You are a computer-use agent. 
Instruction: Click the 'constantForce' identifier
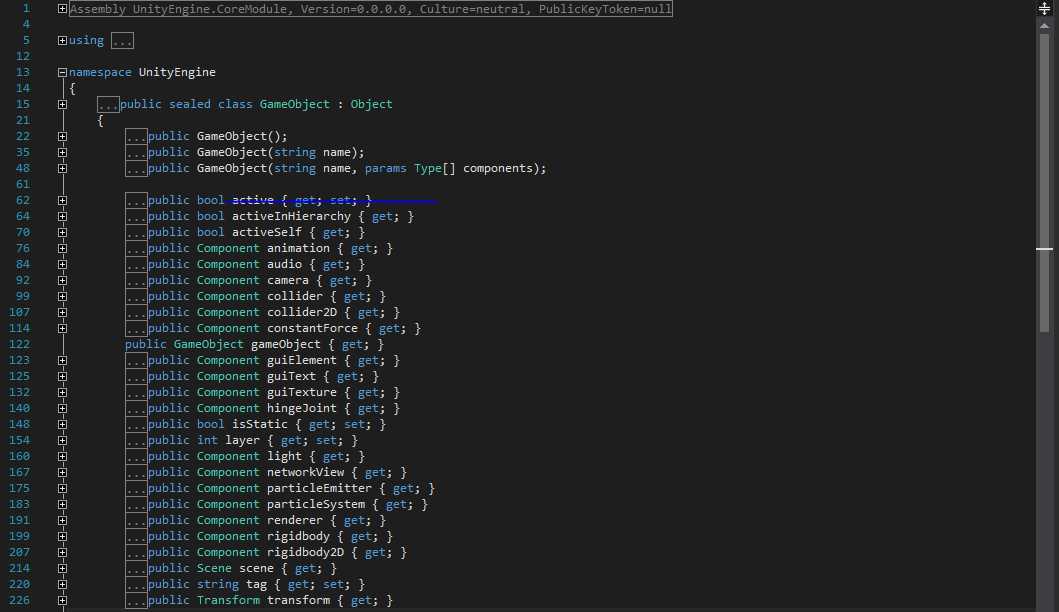[x=312, y=328]
